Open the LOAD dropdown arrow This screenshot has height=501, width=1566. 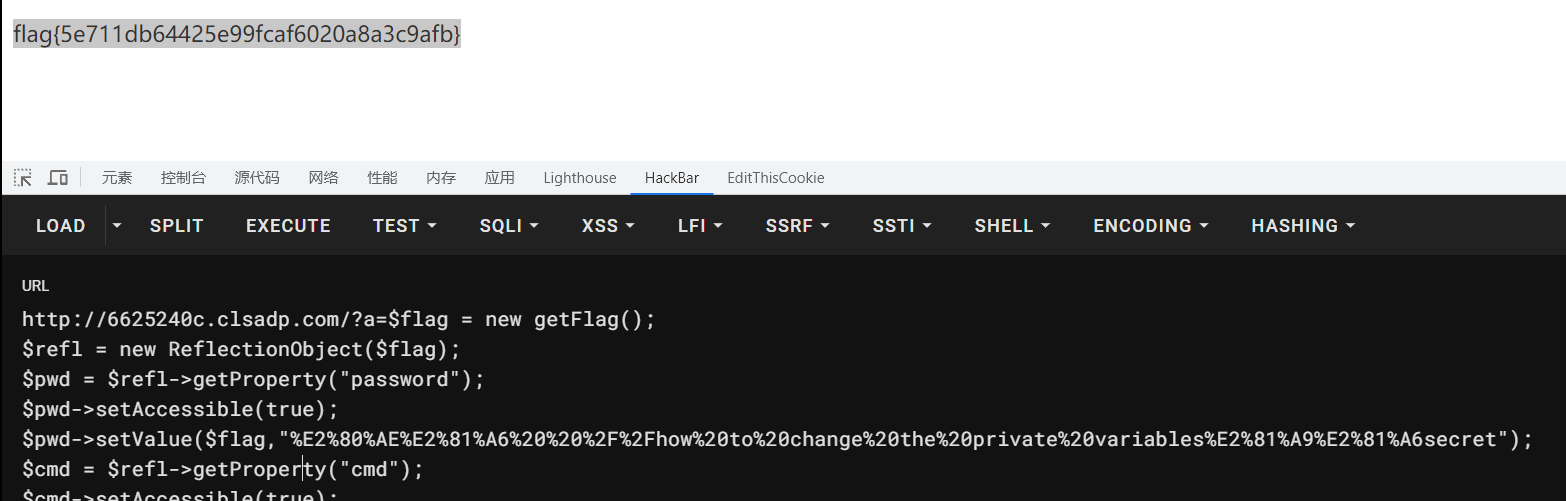pos(117,226)
